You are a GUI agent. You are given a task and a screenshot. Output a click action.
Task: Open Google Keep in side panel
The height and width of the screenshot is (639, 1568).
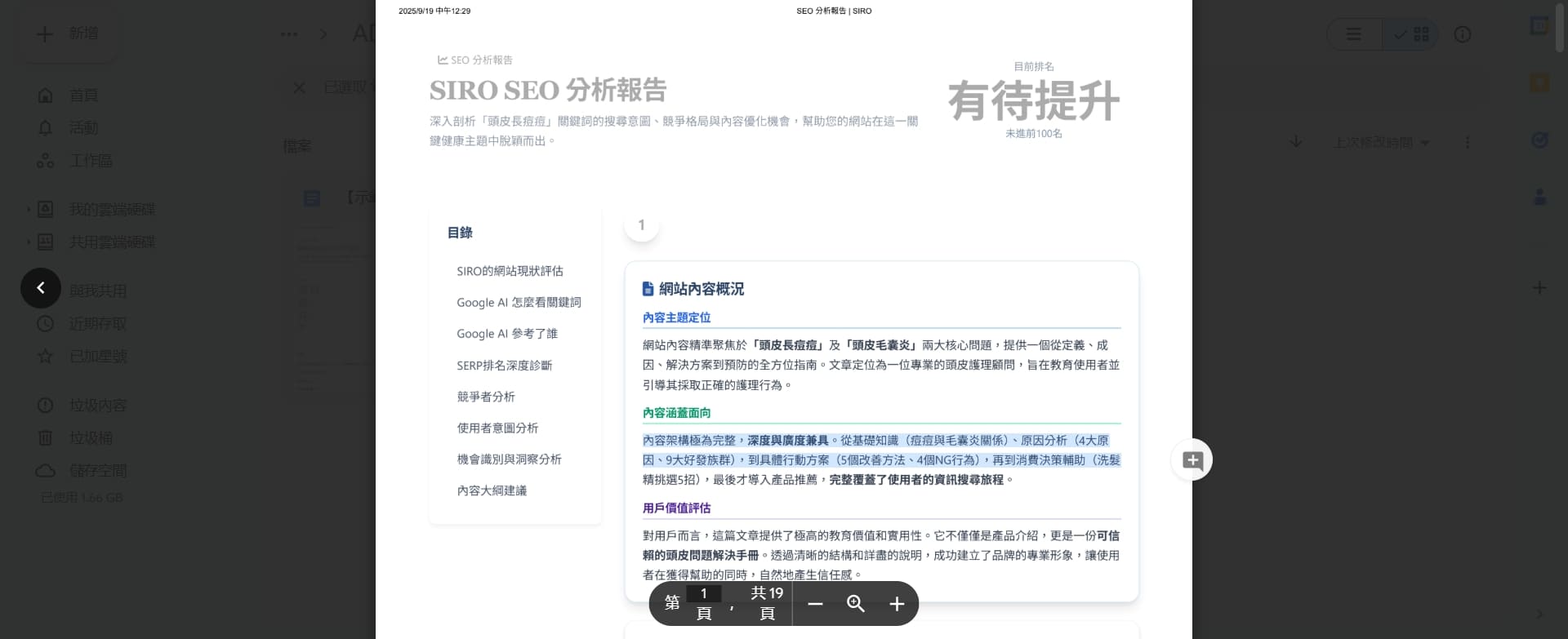(x=1539, y=83)
